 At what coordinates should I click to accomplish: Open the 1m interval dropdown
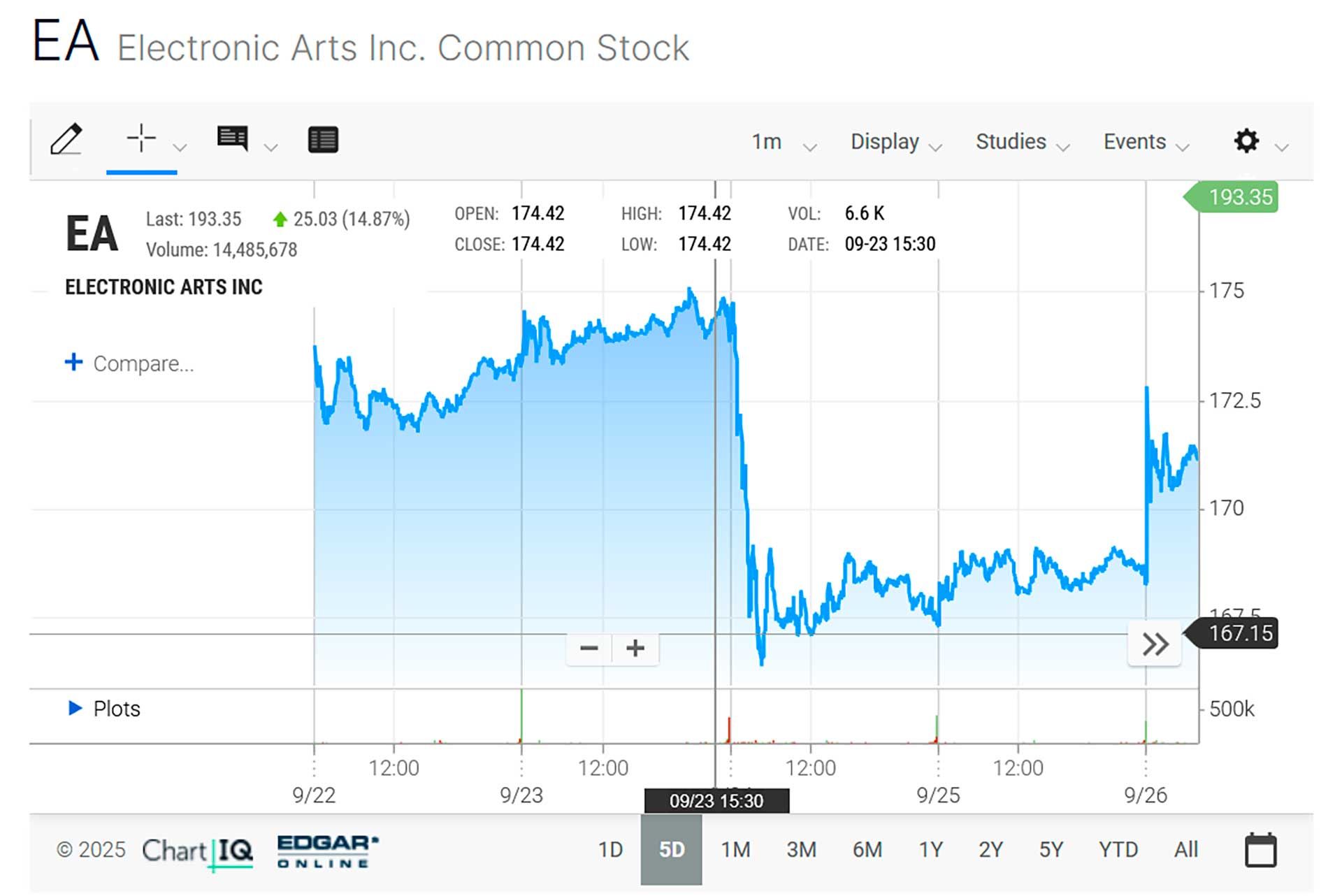click(x=767, y=141)
